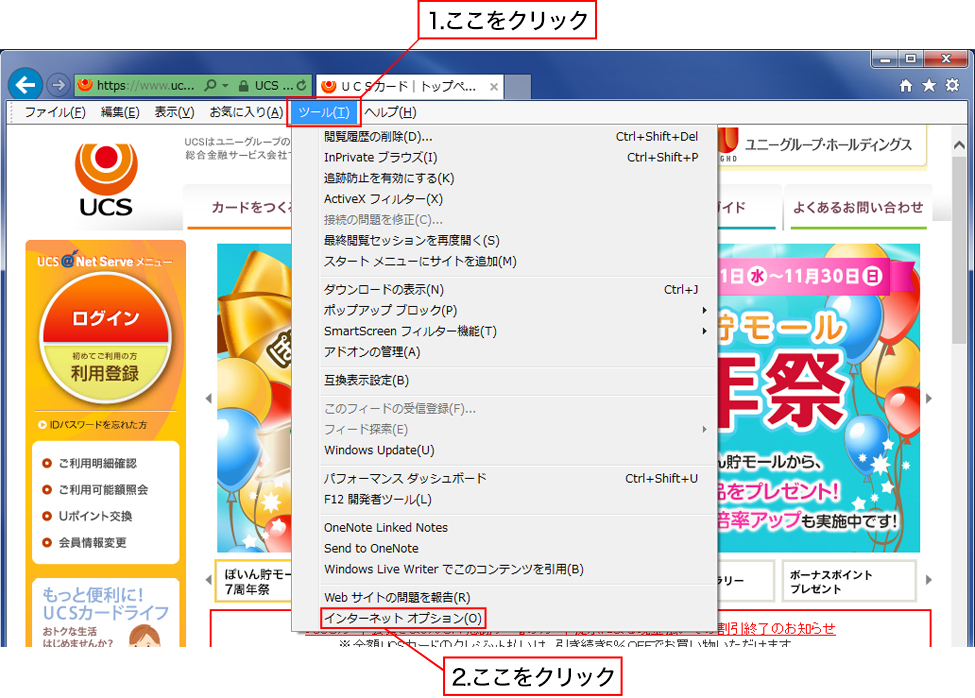Select 互換表示設定(B) menu item
Image resolution: width=975 pixels, height=698 pixels.
tap(505, 380)
